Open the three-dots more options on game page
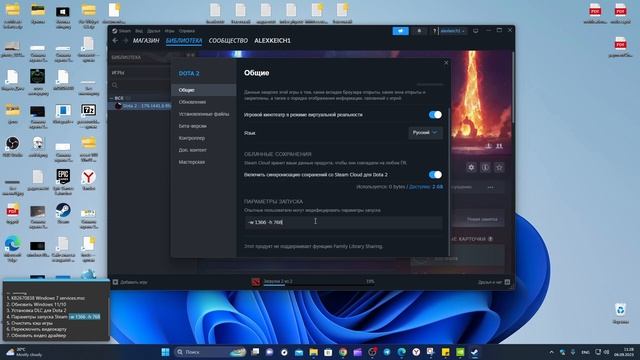The height and width of the screenshot is (360, 640). tap(491, 187)
